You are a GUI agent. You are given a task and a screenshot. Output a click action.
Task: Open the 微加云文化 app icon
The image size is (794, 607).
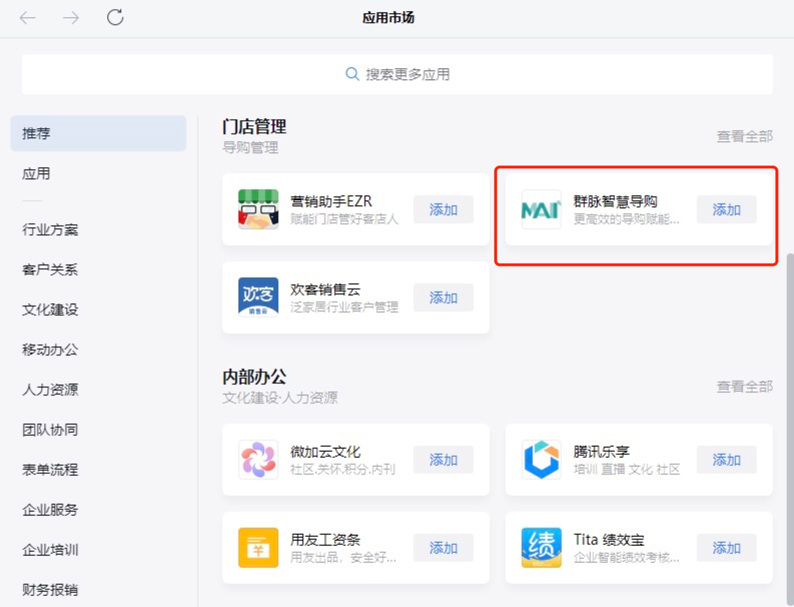tap(258, 460)
